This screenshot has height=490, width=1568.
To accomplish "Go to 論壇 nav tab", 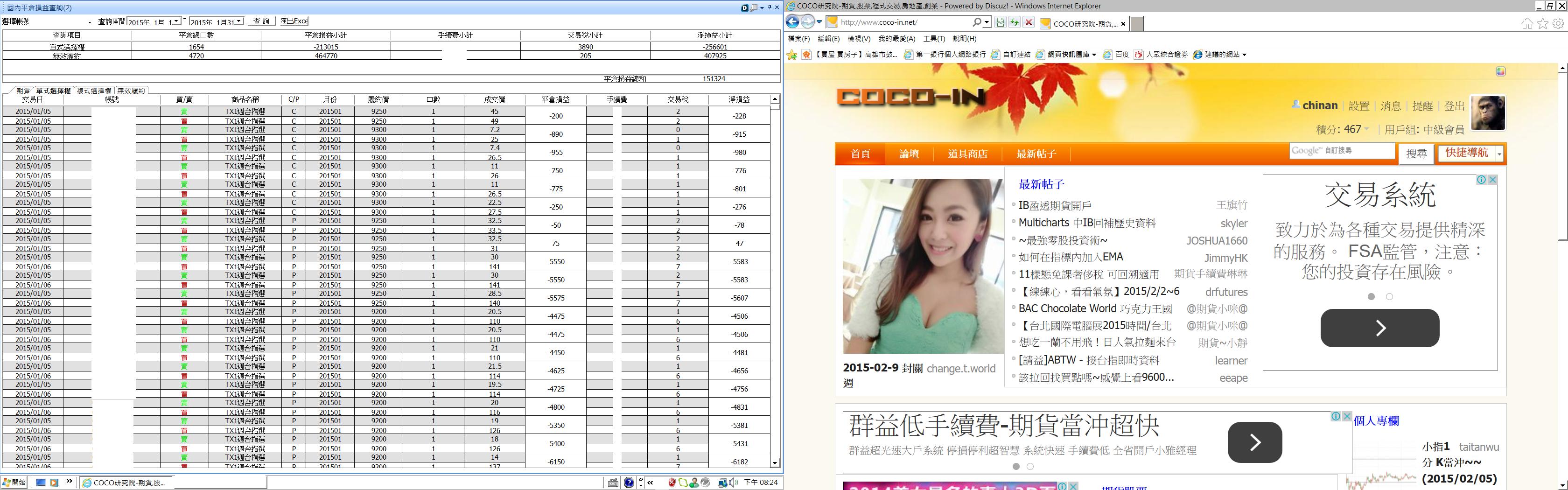I will [x=909, y=154].
